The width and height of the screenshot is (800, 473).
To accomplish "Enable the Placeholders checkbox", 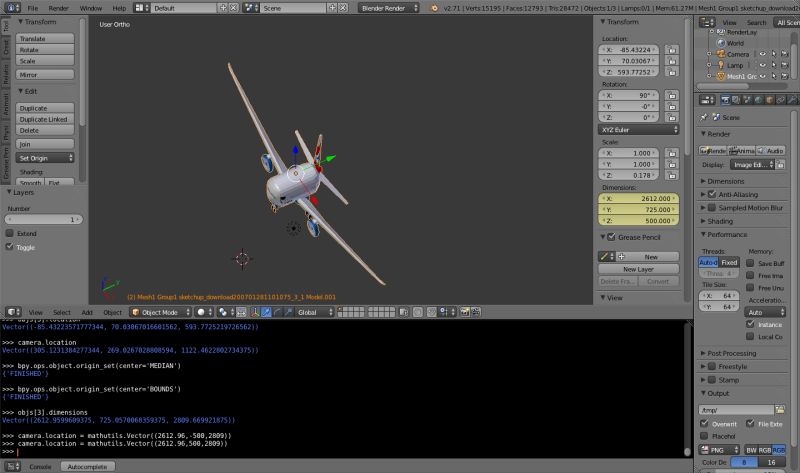I will (x=704, y=436).
